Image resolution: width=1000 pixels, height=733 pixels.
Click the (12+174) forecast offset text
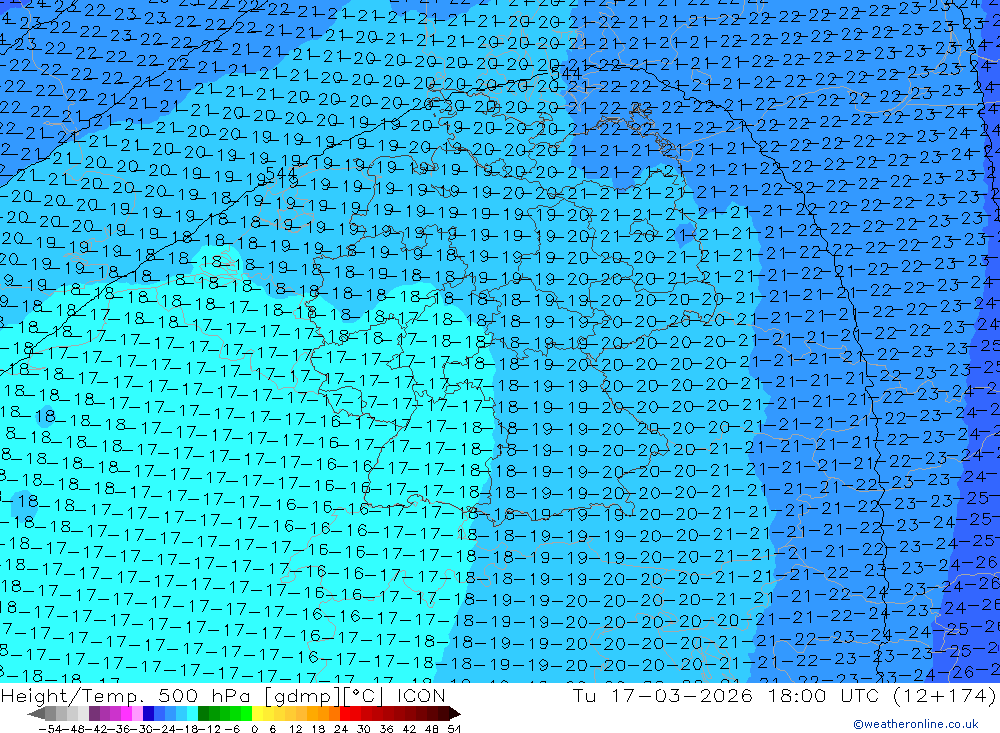click(x=943, y=695)
